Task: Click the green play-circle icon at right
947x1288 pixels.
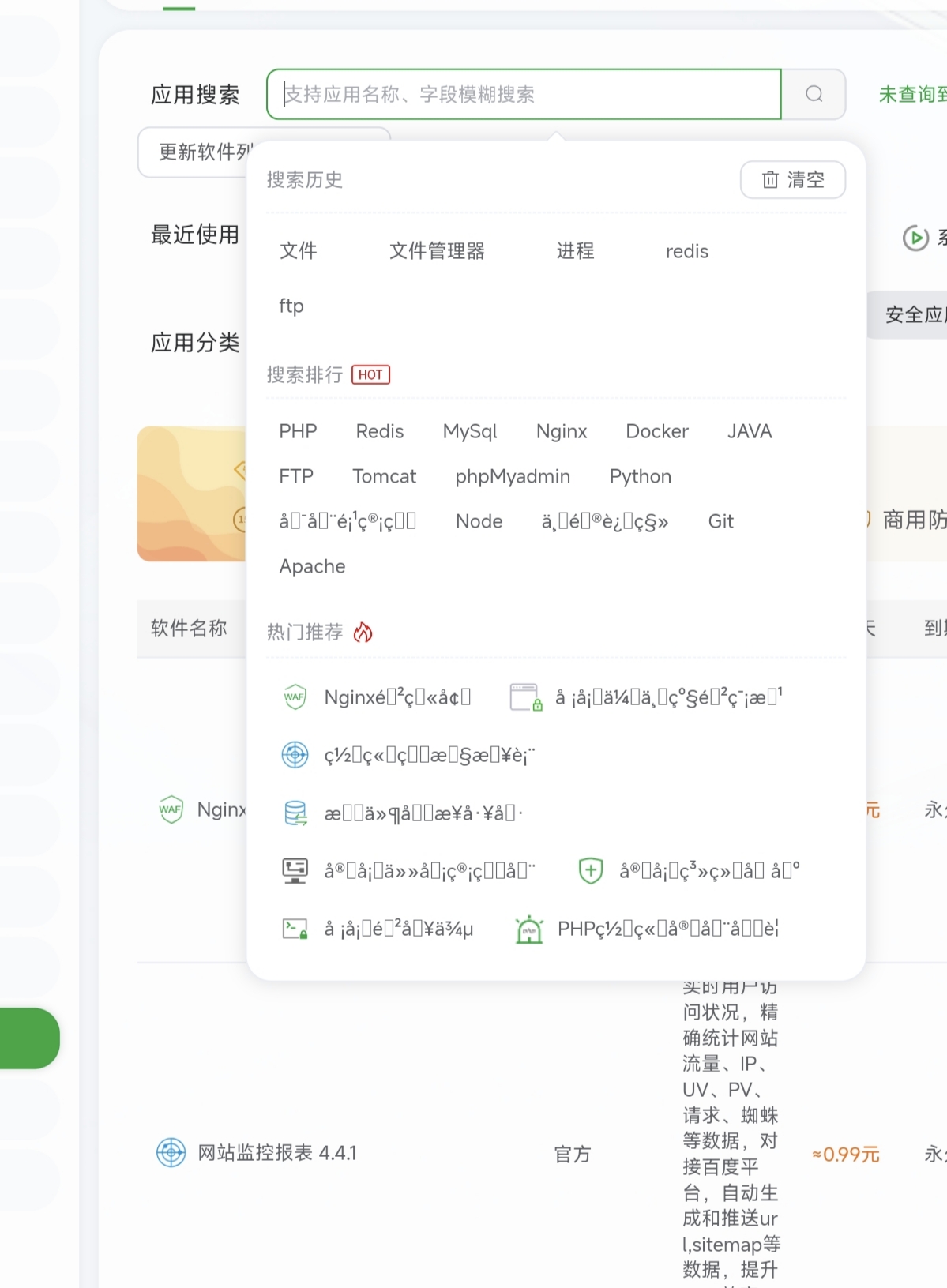Action: [915, 238]
